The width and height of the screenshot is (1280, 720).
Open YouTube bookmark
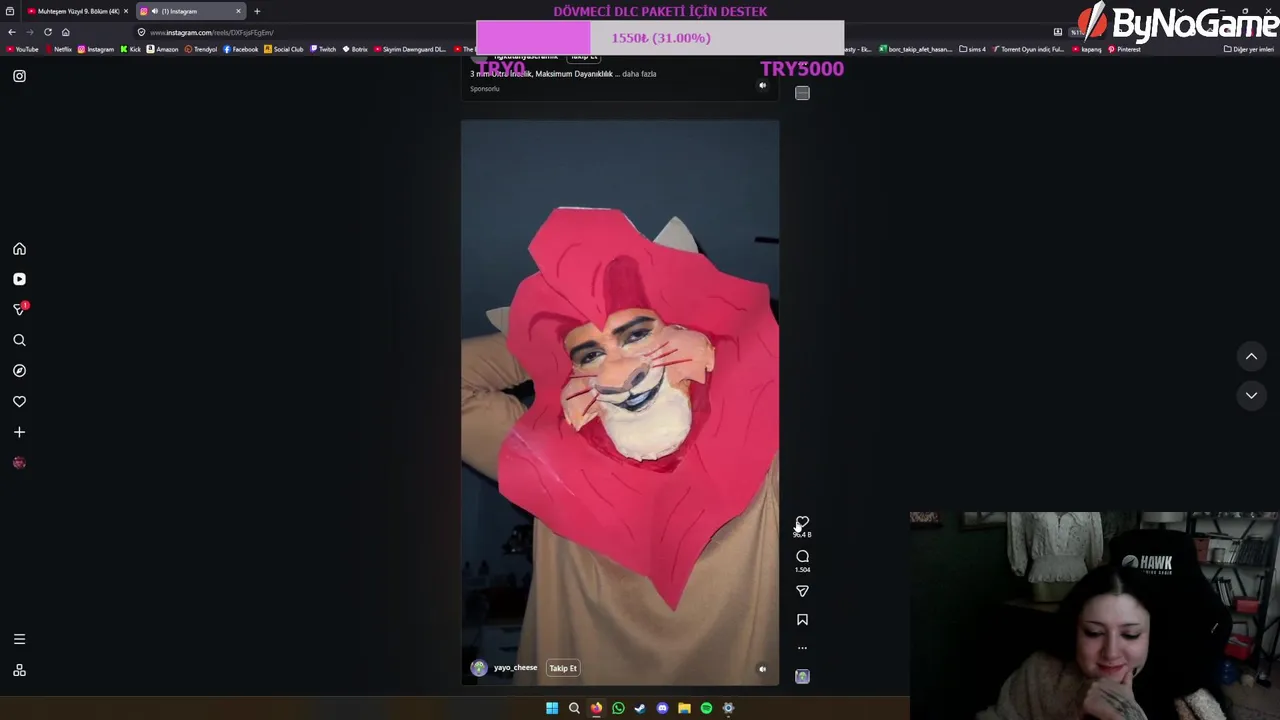[x=23, y=49]
